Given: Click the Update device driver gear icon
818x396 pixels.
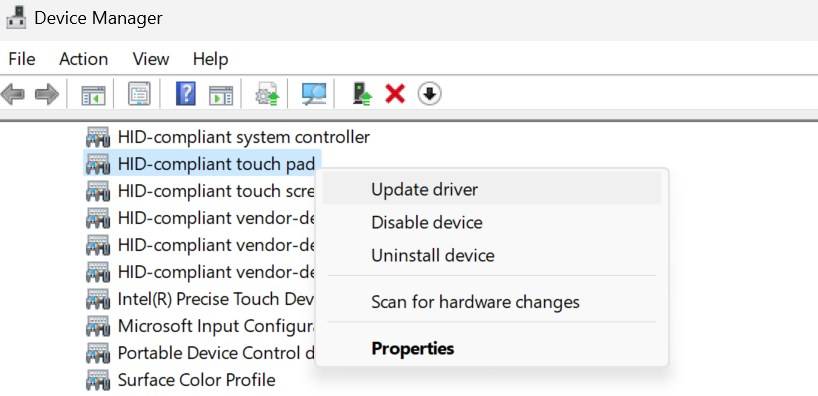Looking at the screenshot, I should [267, 94].
